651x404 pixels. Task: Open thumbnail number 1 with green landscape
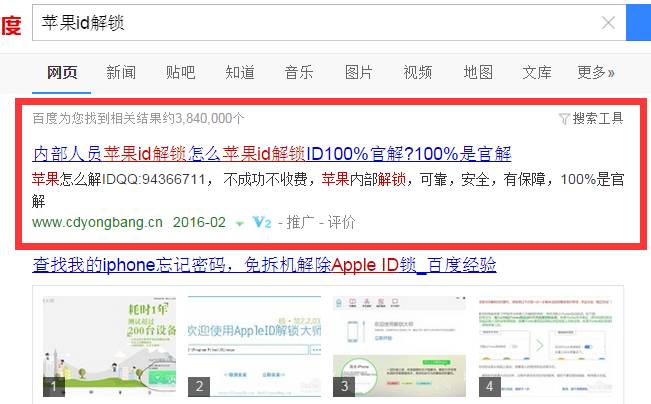coord(109,346)
